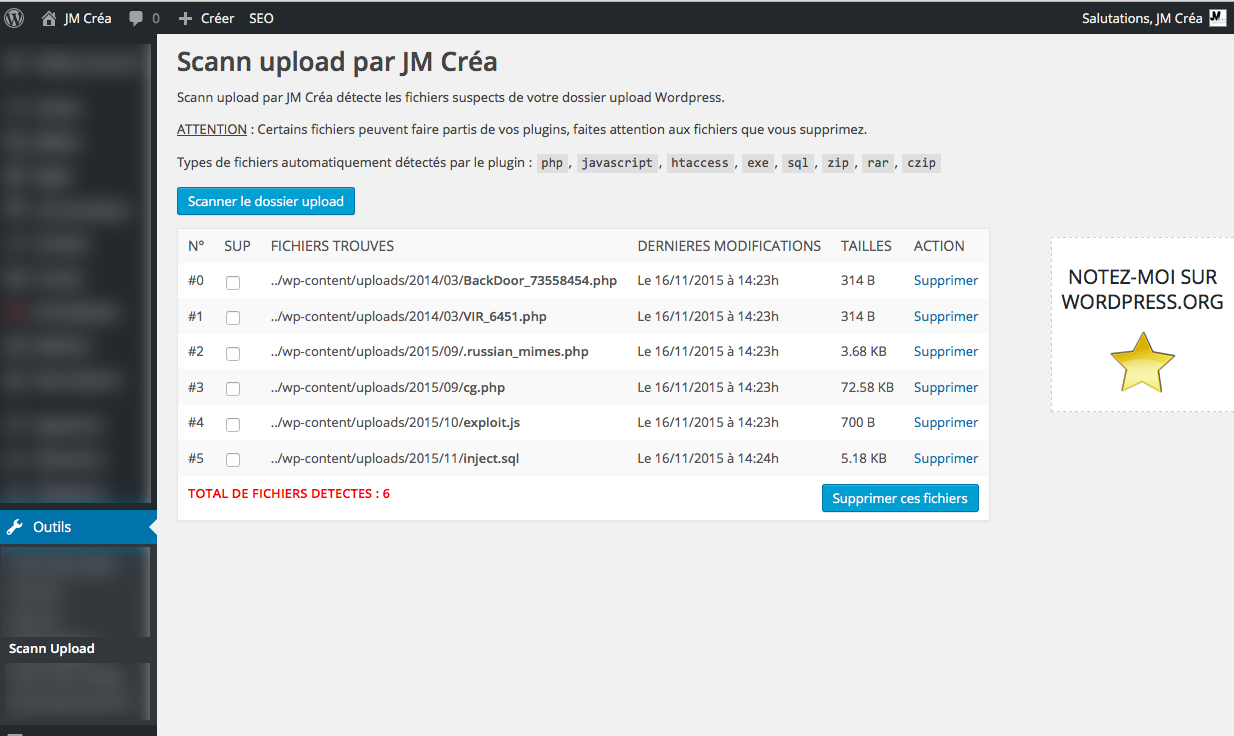Click file path .russian_mimes.php

click(430, 351)
